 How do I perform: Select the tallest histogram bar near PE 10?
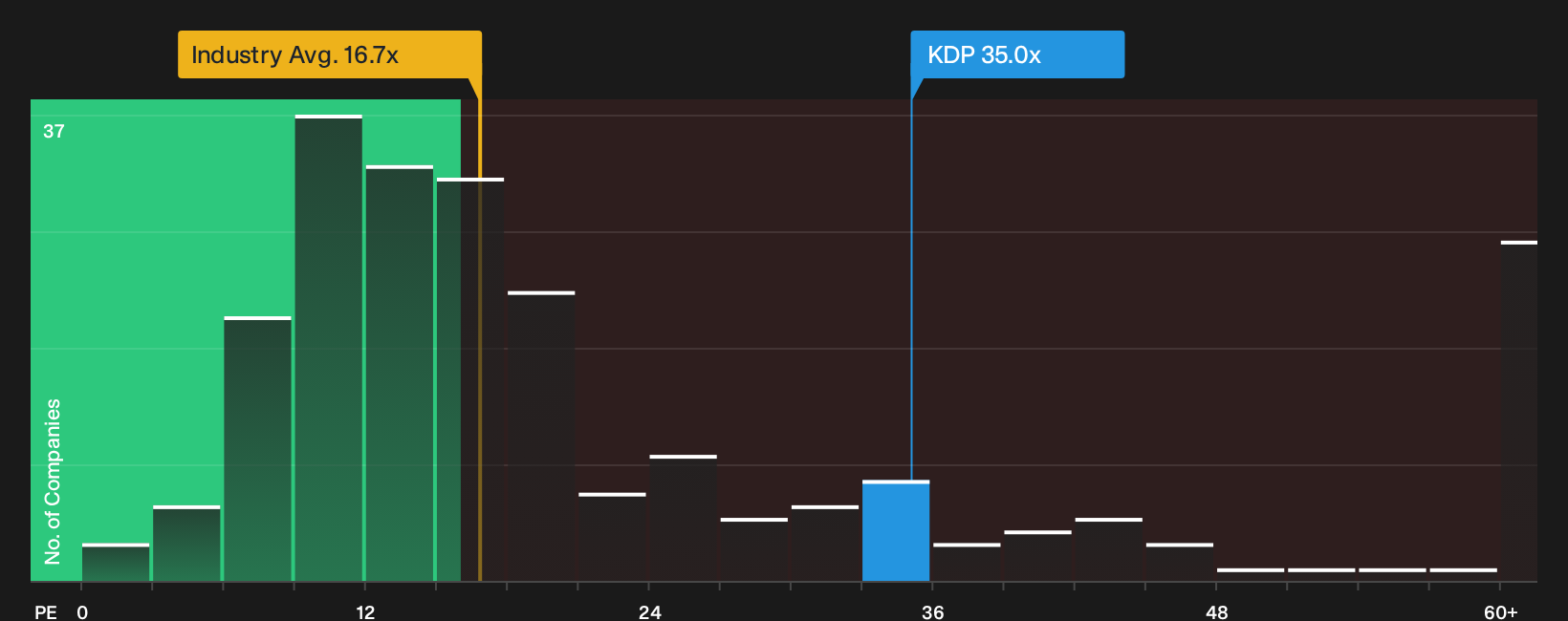329,348
